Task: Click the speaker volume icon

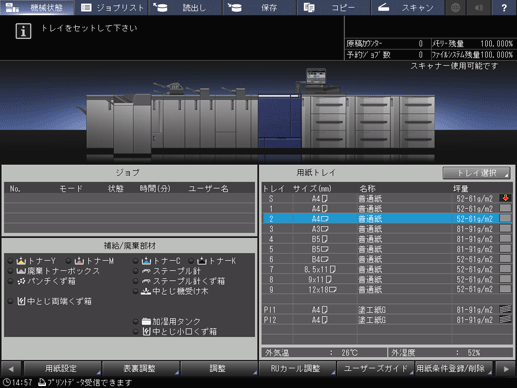Action: tap(479, 7)
